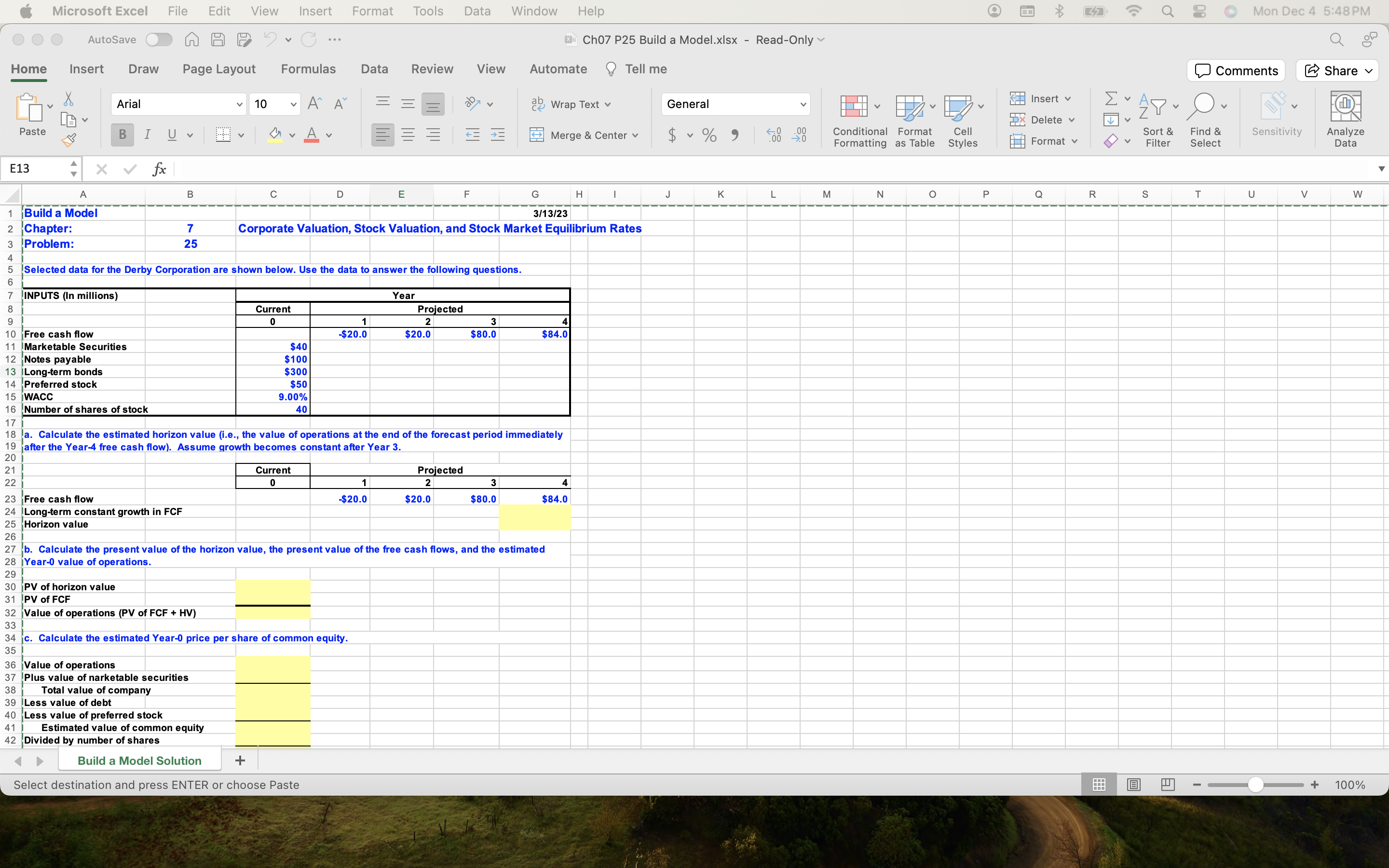Click the Increase Decimal icon

[x=773, y=135]
